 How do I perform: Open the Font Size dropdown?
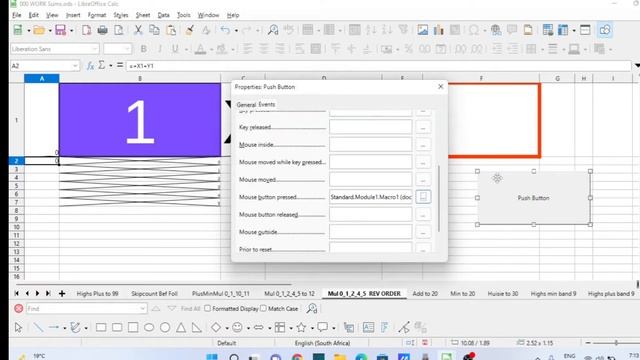127,49
